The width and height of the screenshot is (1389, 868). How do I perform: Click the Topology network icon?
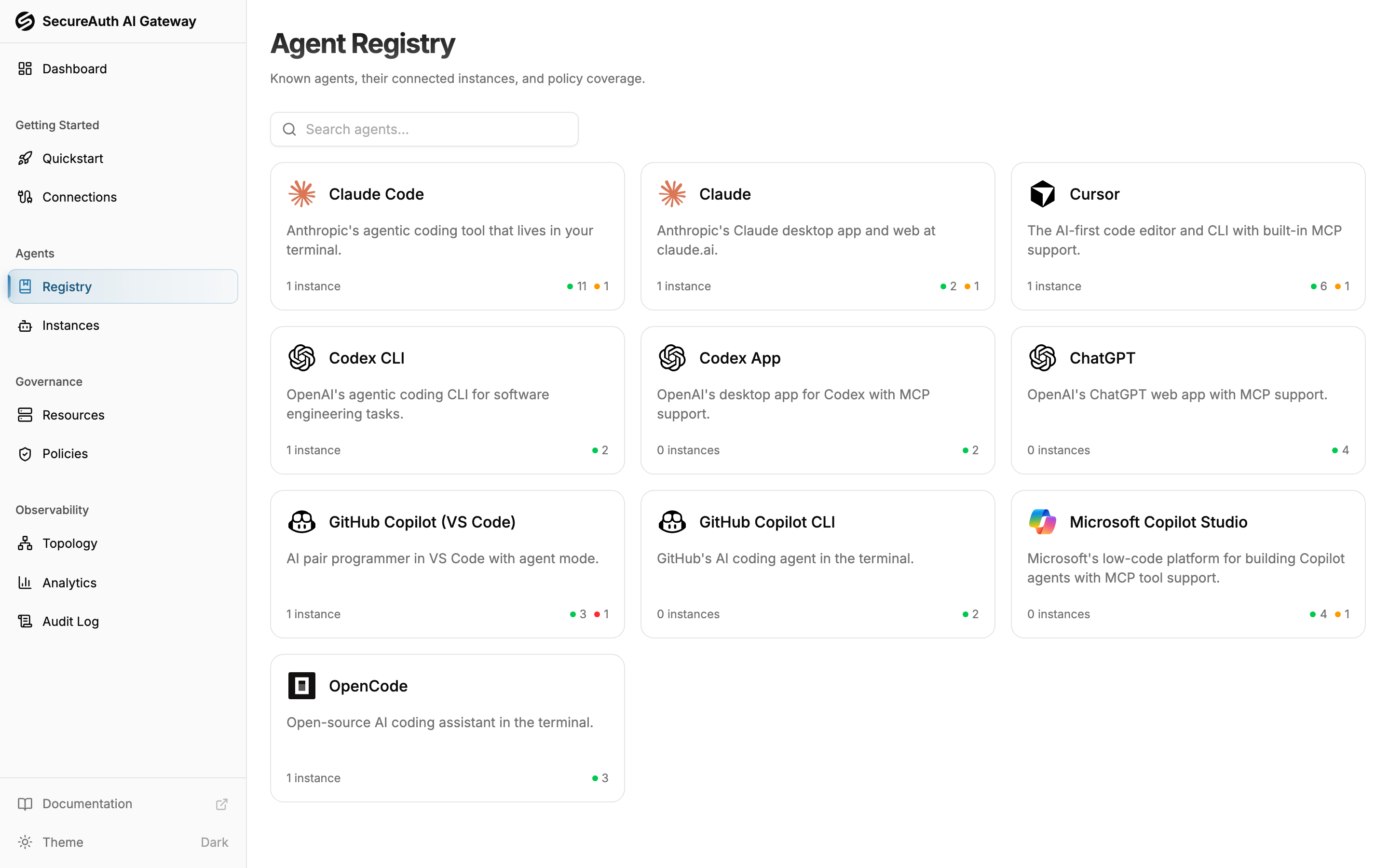25,543
